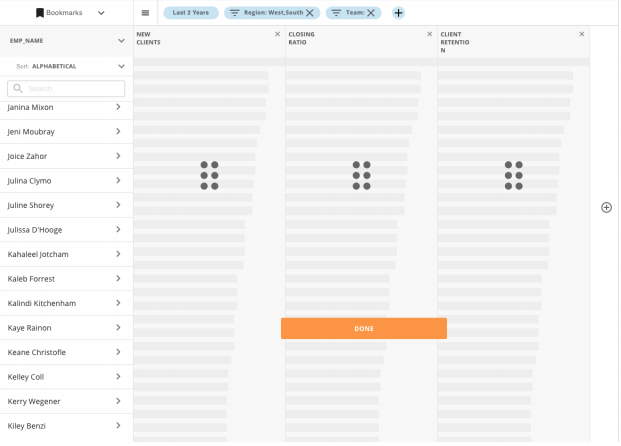Screen dimensions: 621x446
Task: Close the New Clients column
Action: 278,34
